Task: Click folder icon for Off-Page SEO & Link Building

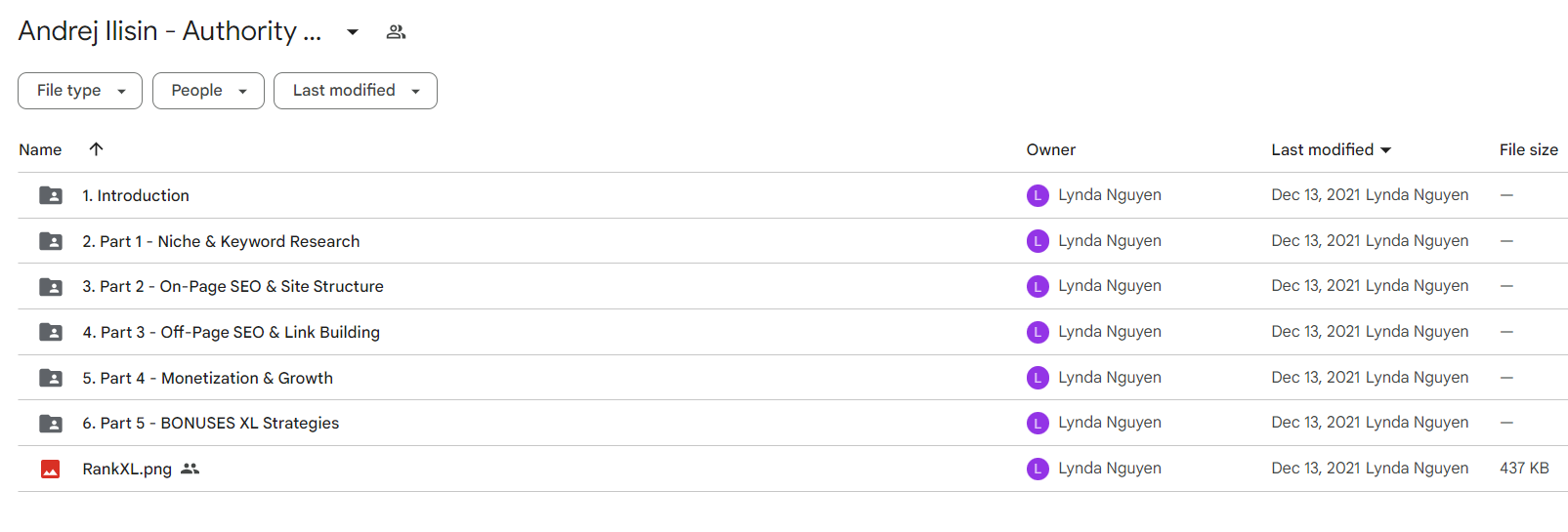Action: (51, 332)
